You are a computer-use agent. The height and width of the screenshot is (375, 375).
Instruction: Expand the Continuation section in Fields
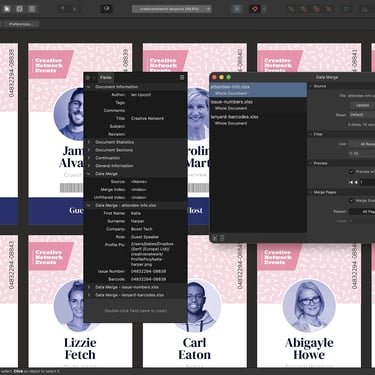[89, 158]
